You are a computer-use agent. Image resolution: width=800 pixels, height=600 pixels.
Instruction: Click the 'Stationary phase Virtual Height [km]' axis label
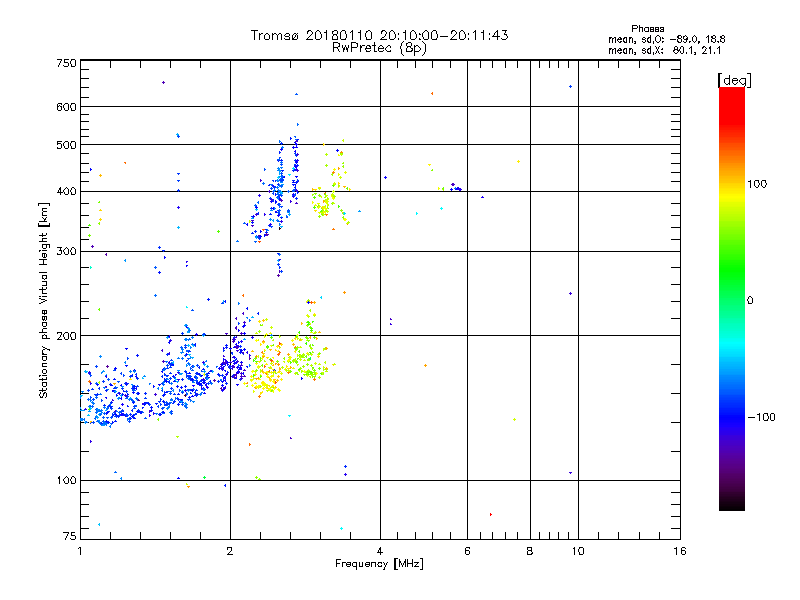[x=44, y=300]
